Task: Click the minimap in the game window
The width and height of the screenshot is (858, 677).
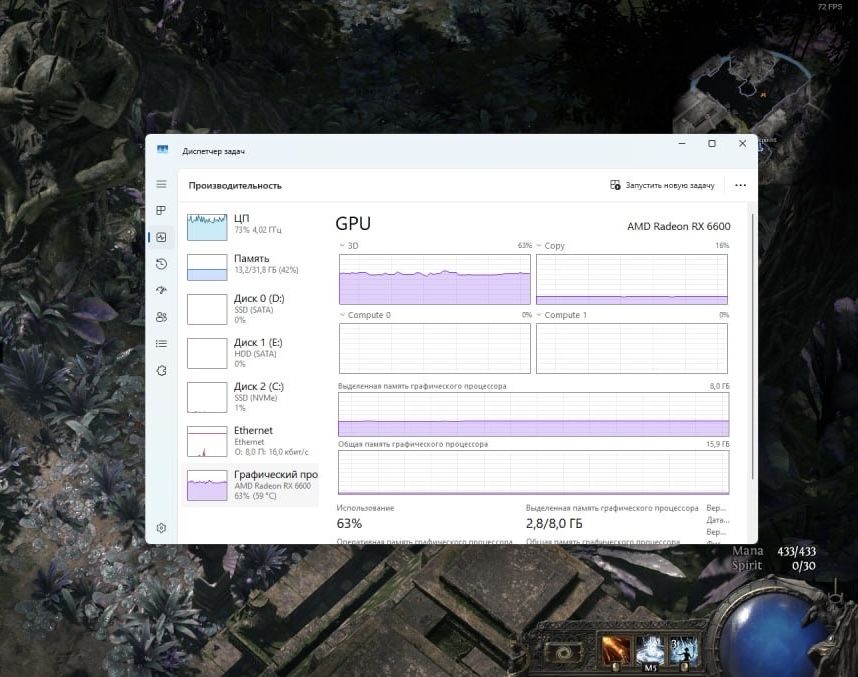Action: [x=750, y=93]
